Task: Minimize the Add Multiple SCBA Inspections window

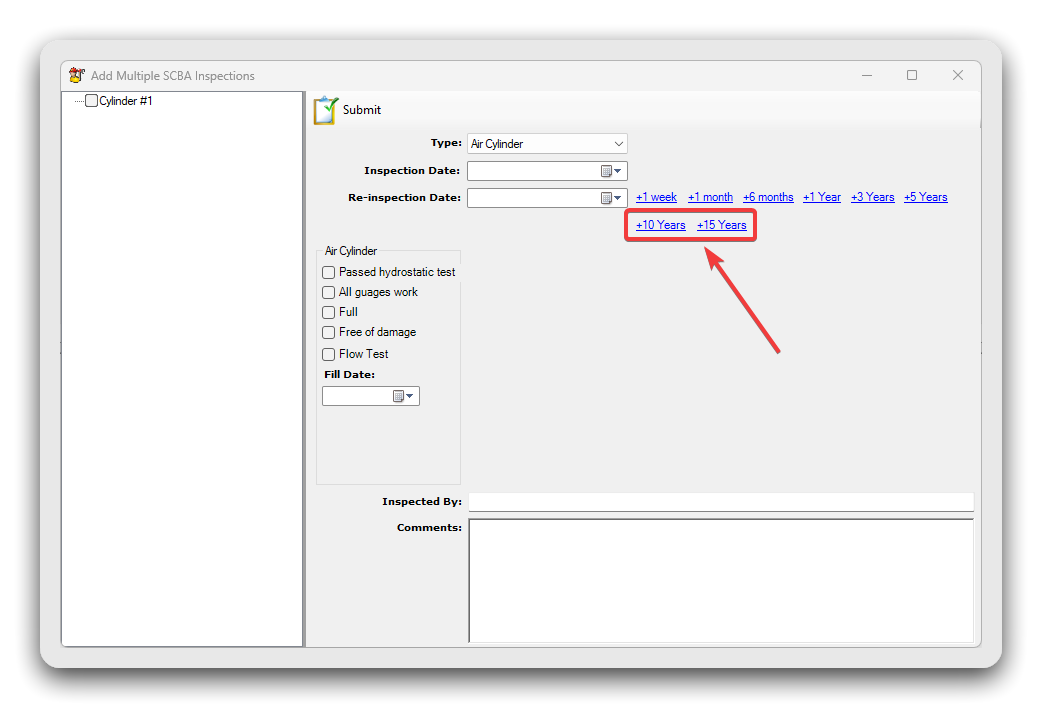Action: point(867,75)
